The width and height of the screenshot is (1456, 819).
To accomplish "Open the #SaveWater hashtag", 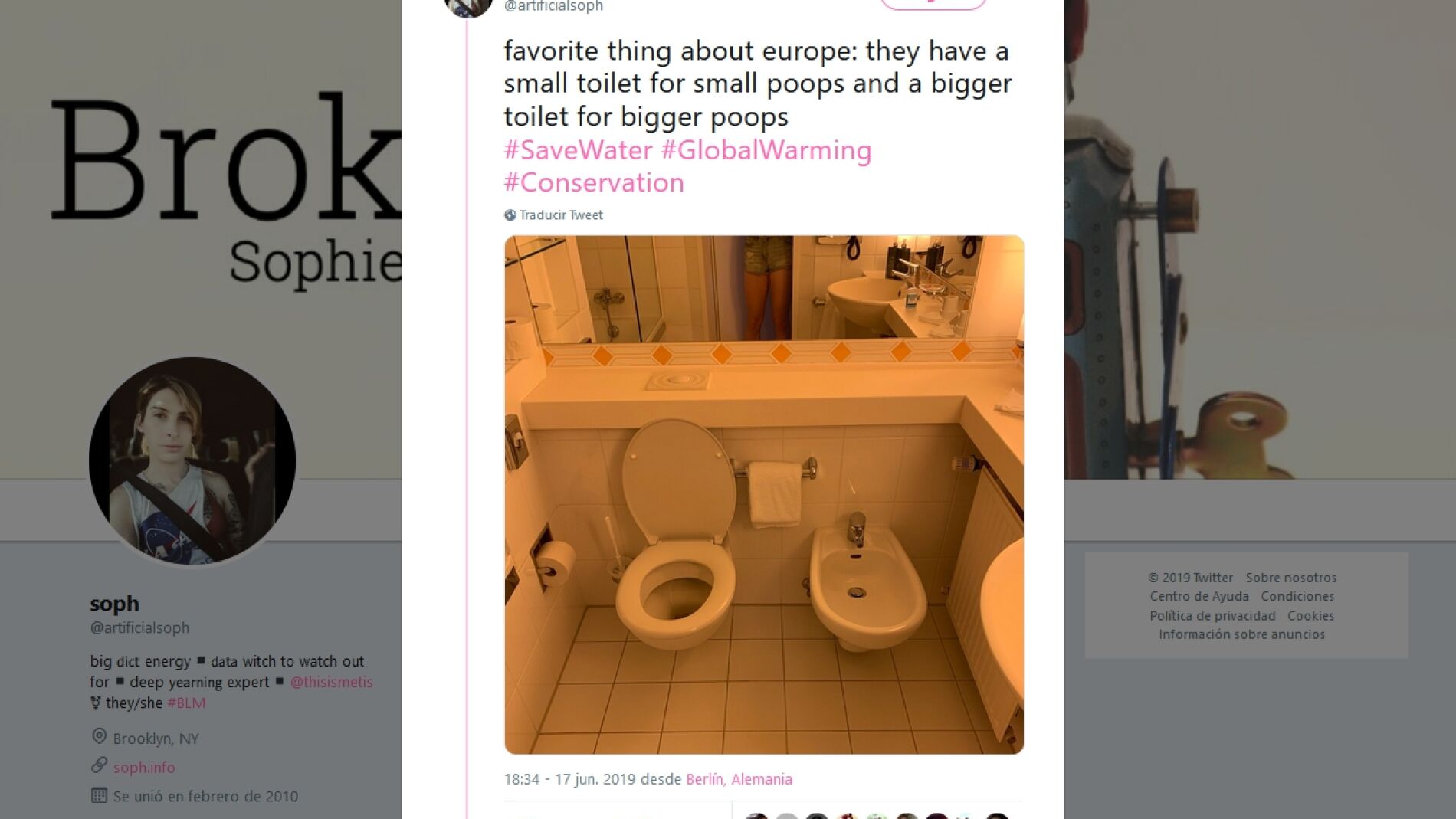I will pos(578,150).
